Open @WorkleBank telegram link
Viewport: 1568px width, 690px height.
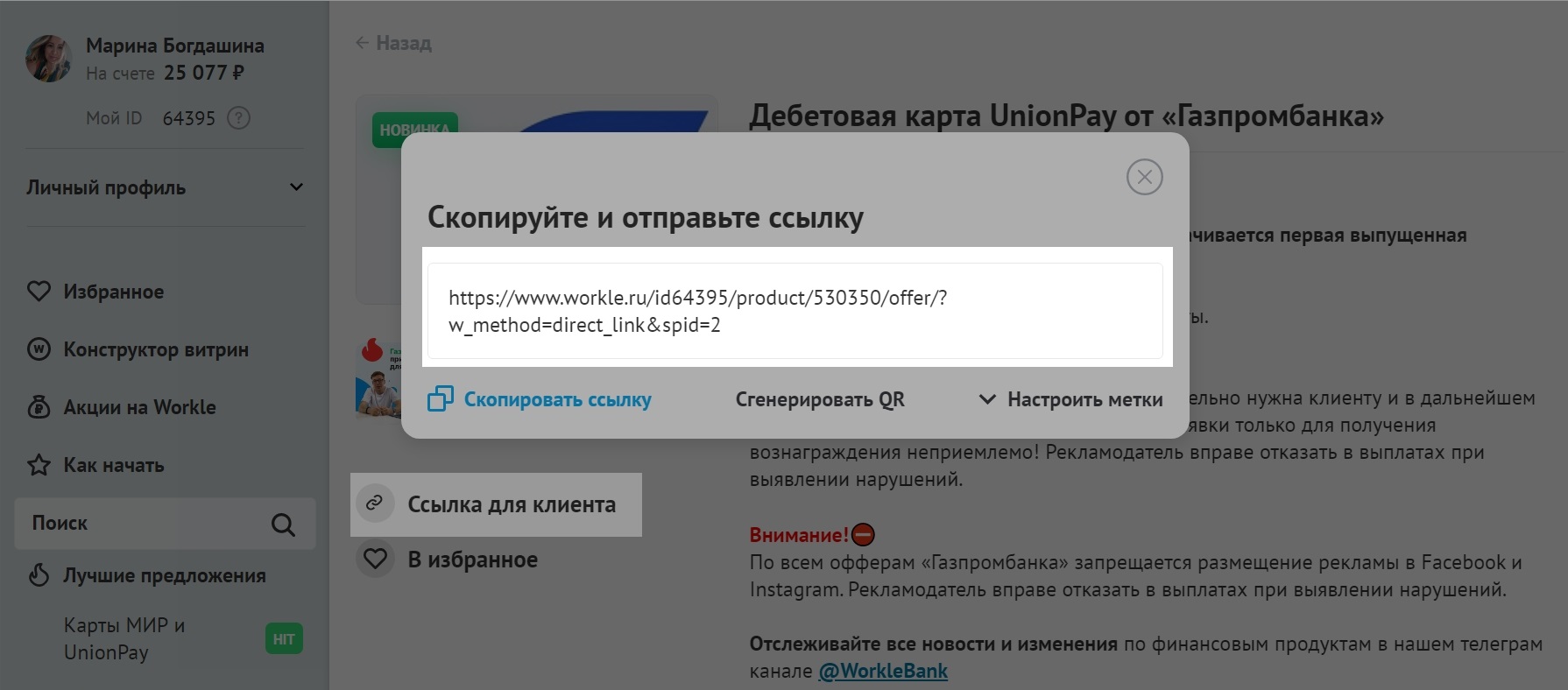883,671
